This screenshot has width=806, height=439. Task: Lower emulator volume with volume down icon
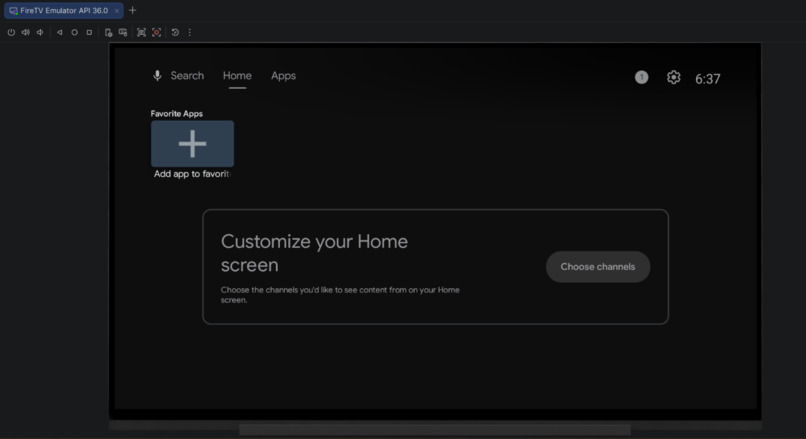[x=40, y=32]
